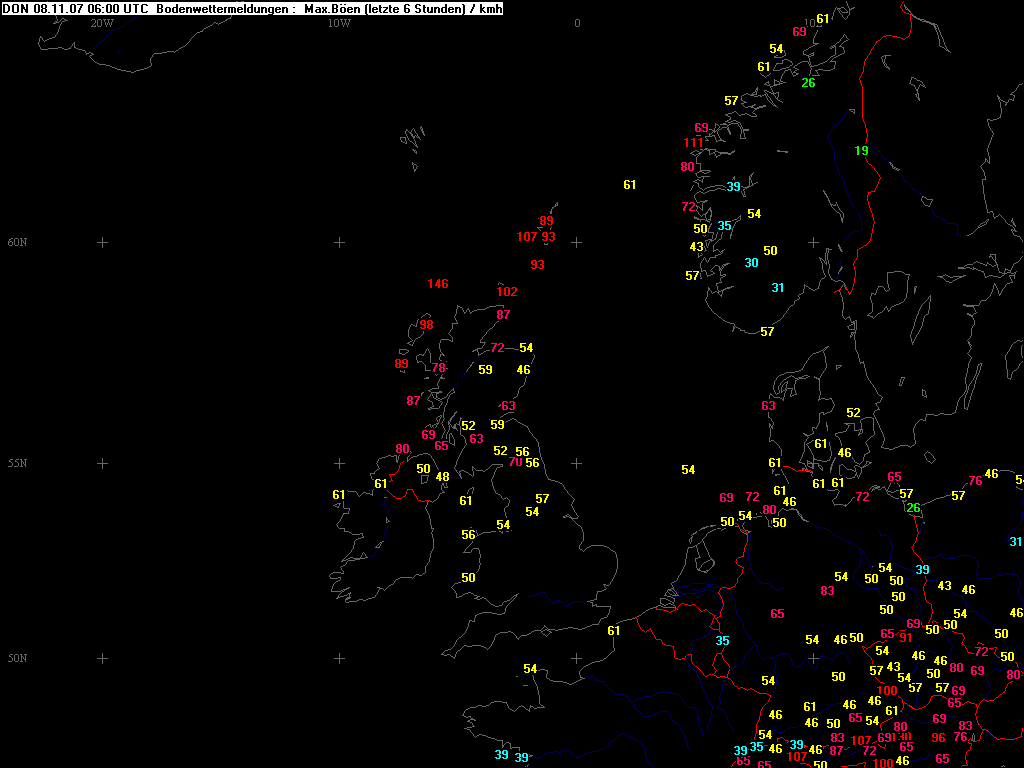The image size is (1024, 768).
Task: Select the lone 54 in the North Sea
Action: point(688,470)
